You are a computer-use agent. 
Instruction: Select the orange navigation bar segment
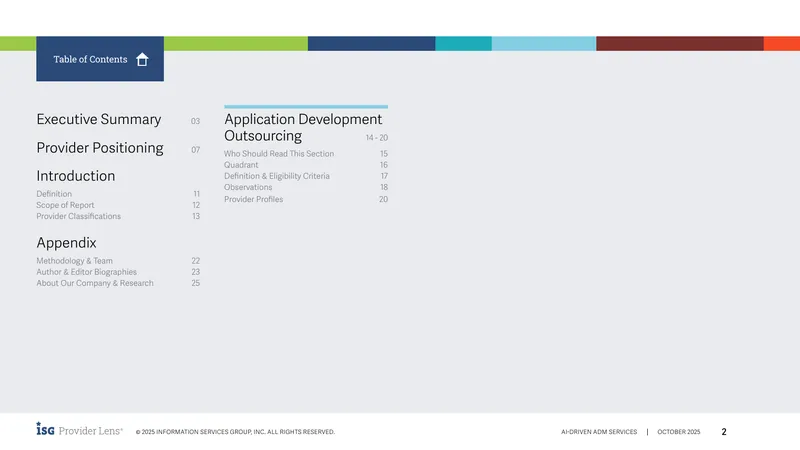[x=782, y=43]
